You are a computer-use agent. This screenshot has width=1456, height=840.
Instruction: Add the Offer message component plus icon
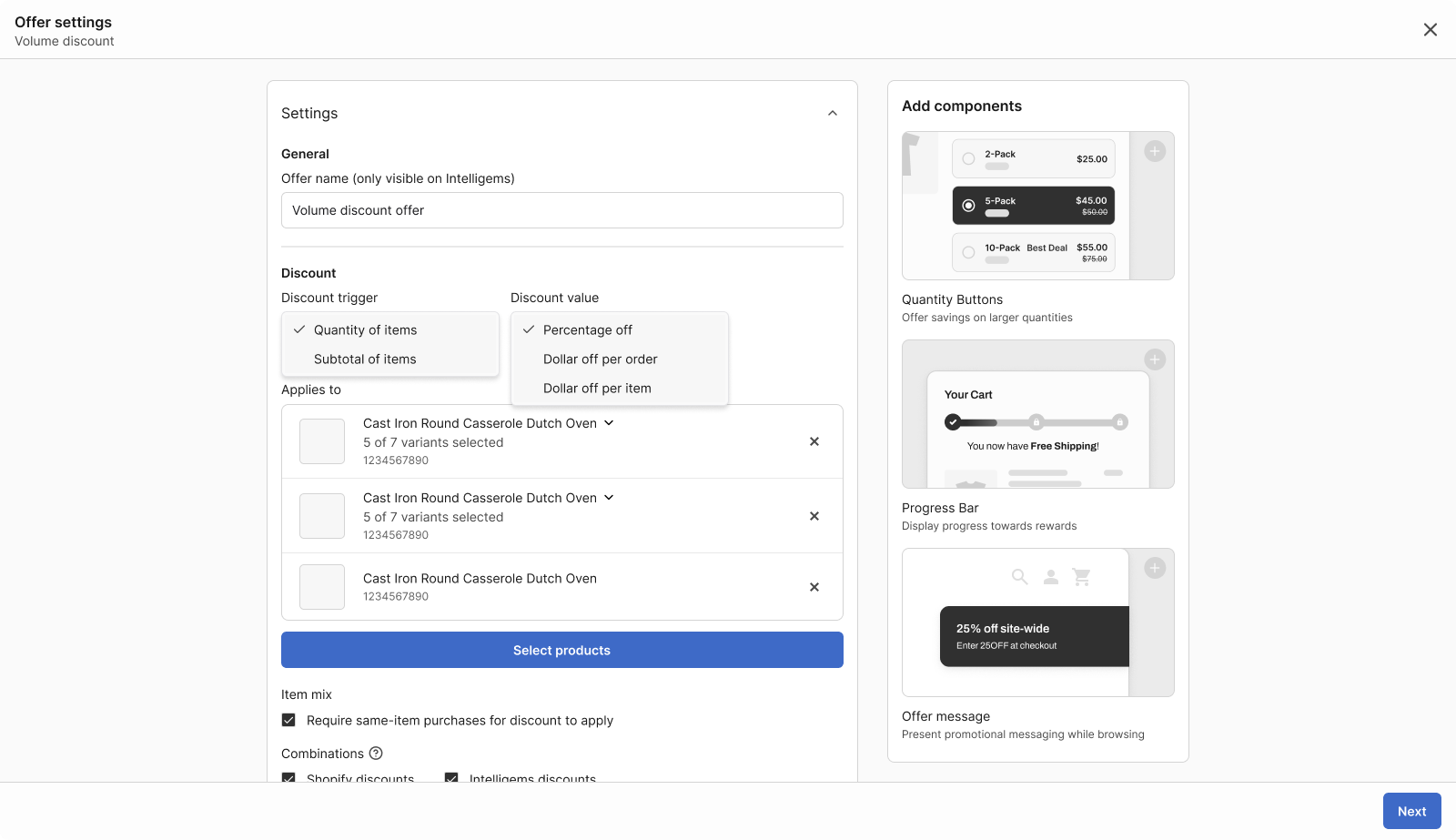1155,569
